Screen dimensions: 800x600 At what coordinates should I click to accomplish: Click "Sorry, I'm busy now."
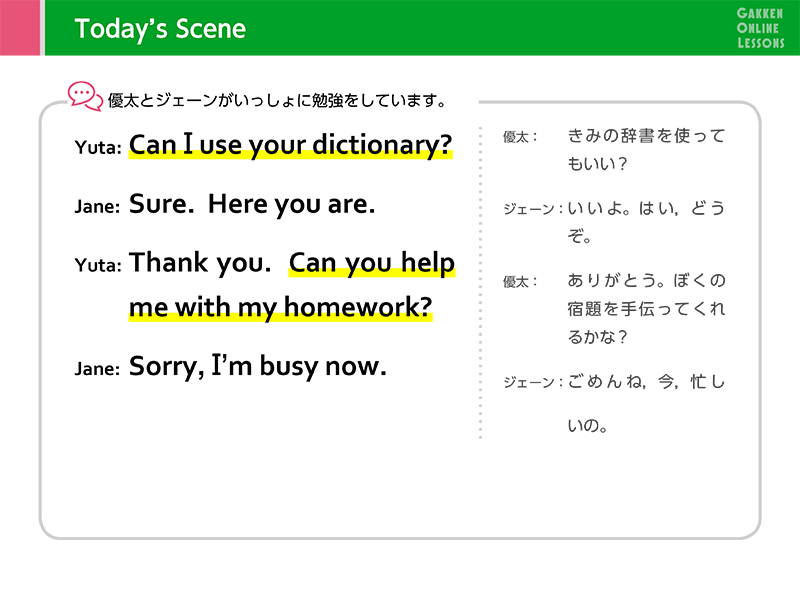pyautogui.click(x=258, y=366)
